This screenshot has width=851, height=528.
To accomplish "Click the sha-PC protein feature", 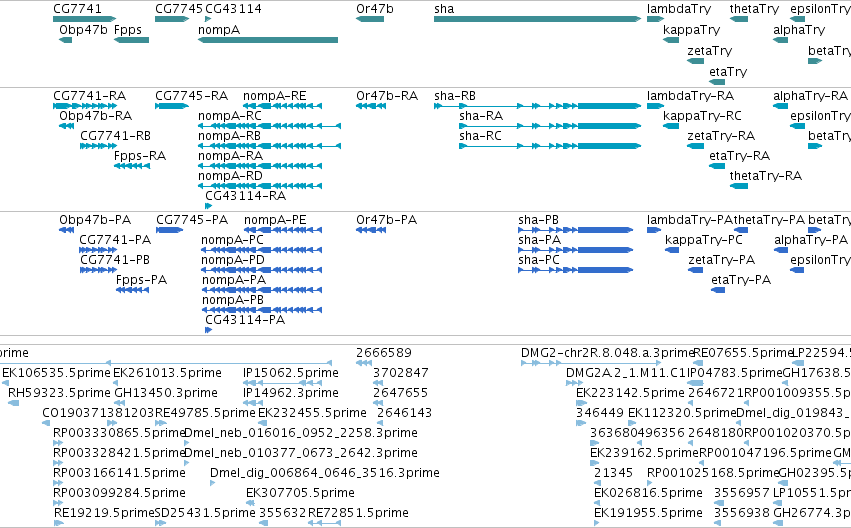I will pos(576,270).
